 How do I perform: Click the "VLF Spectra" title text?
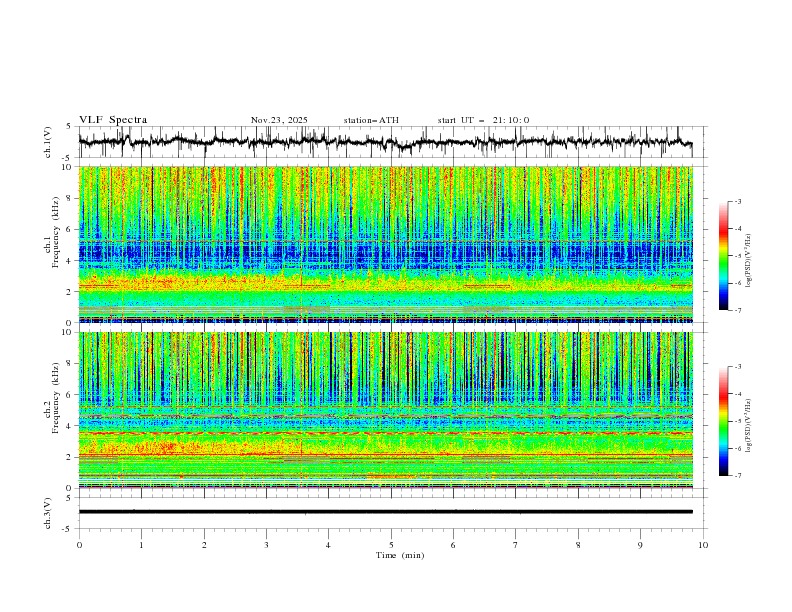(x=113, y=120)
